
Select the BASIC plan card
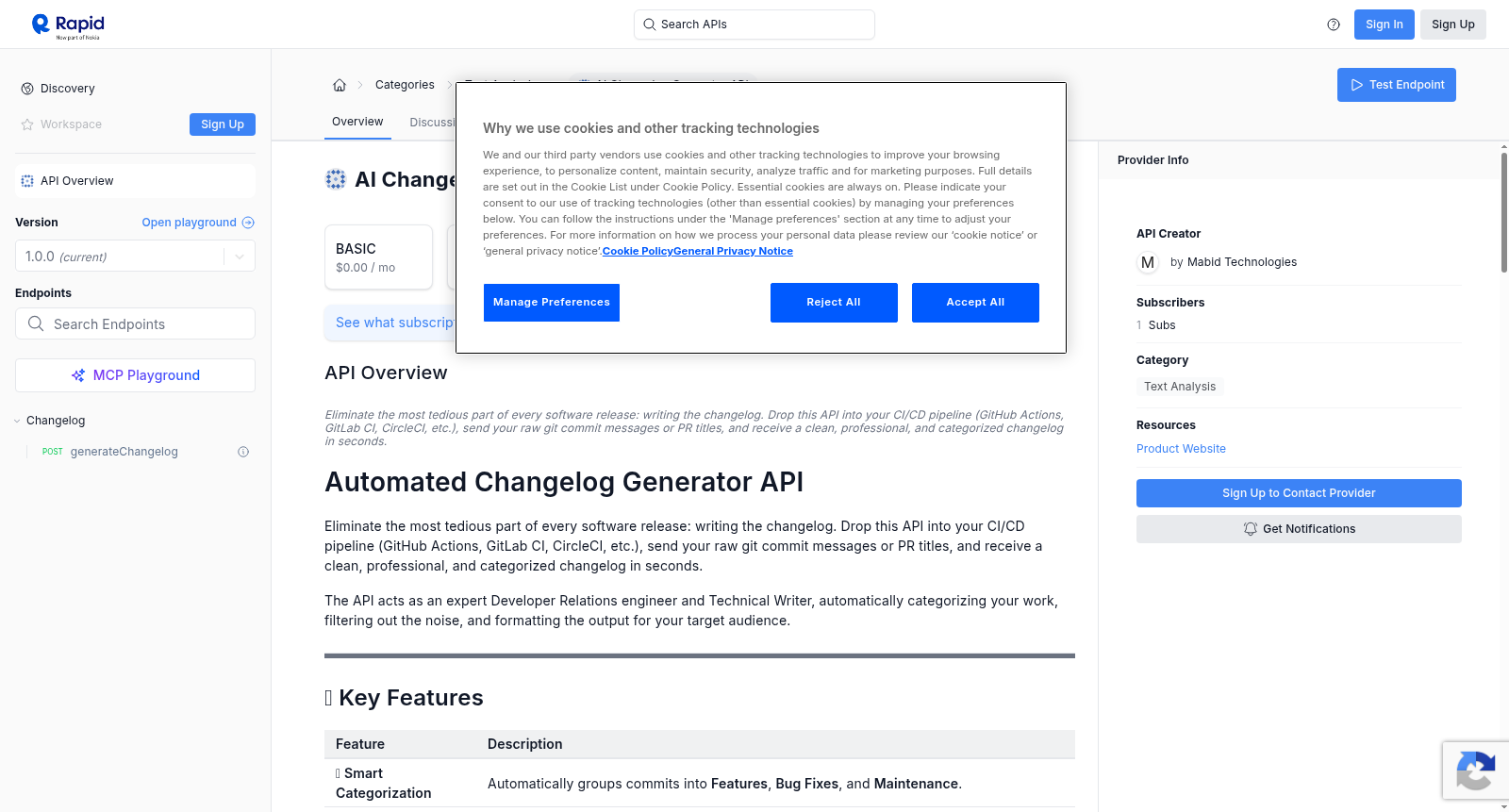pos(378,257)
